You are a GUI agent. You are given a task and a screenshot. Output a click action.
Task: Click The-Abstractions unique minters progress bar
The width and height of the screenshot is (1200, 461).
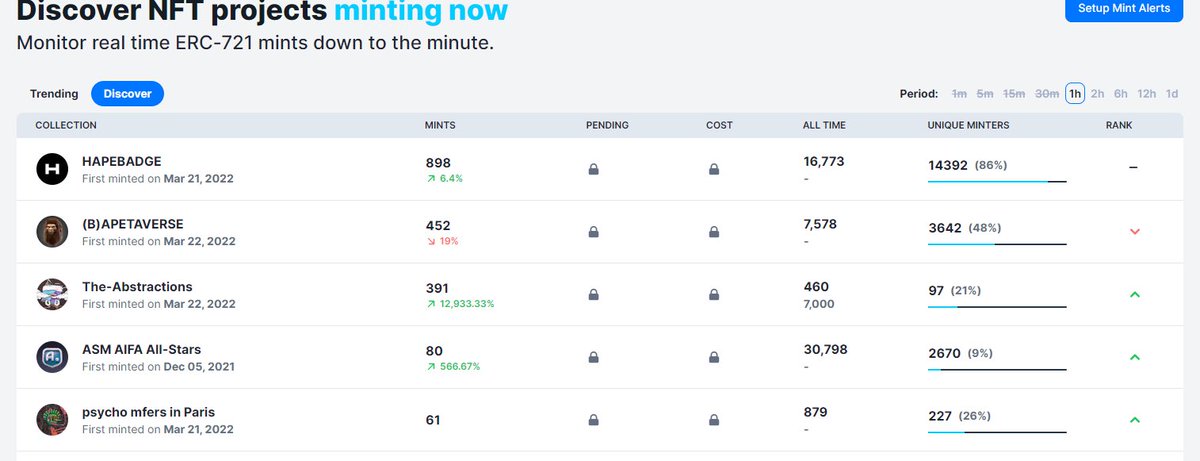[997, 306]
